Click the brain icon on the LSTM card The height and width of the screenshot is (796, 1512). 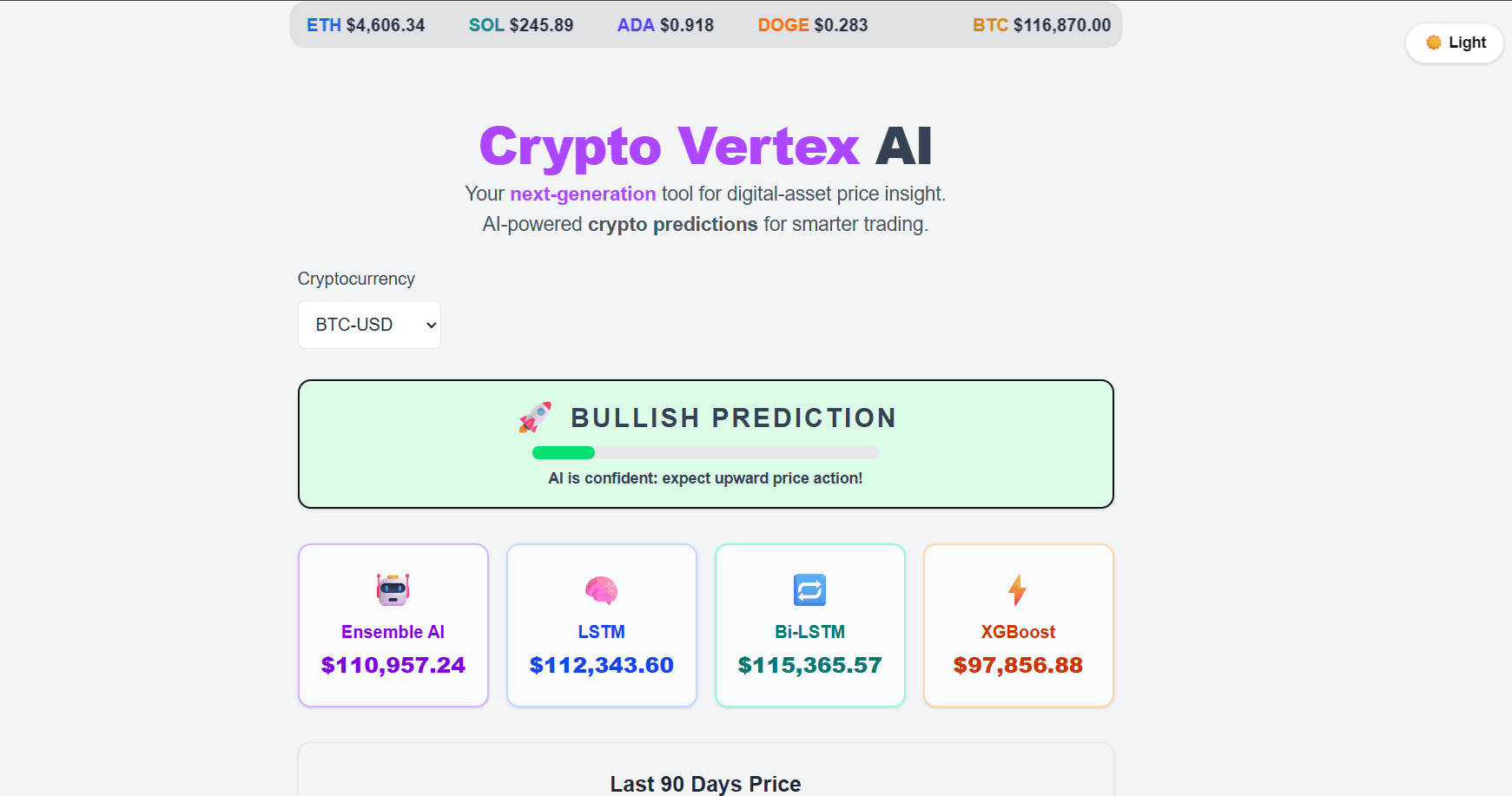(601, 591)
